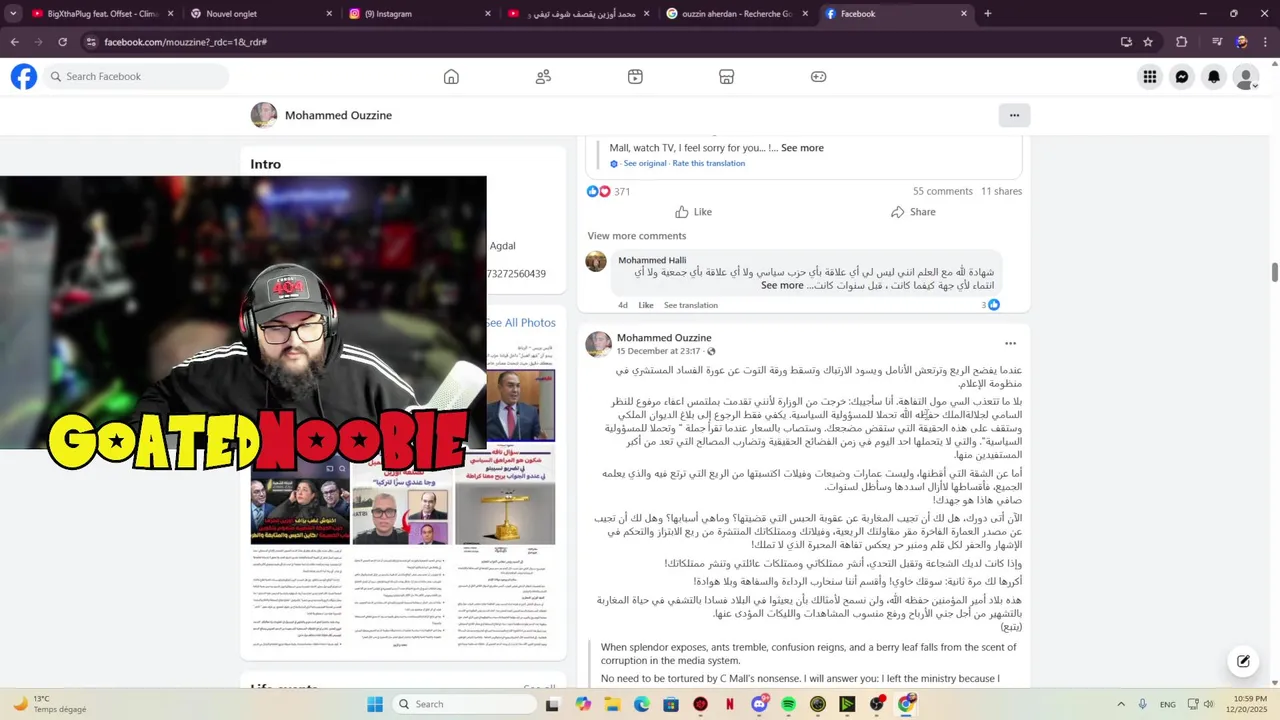Open options menu of 15 December post

click(x=1010, y=344)
